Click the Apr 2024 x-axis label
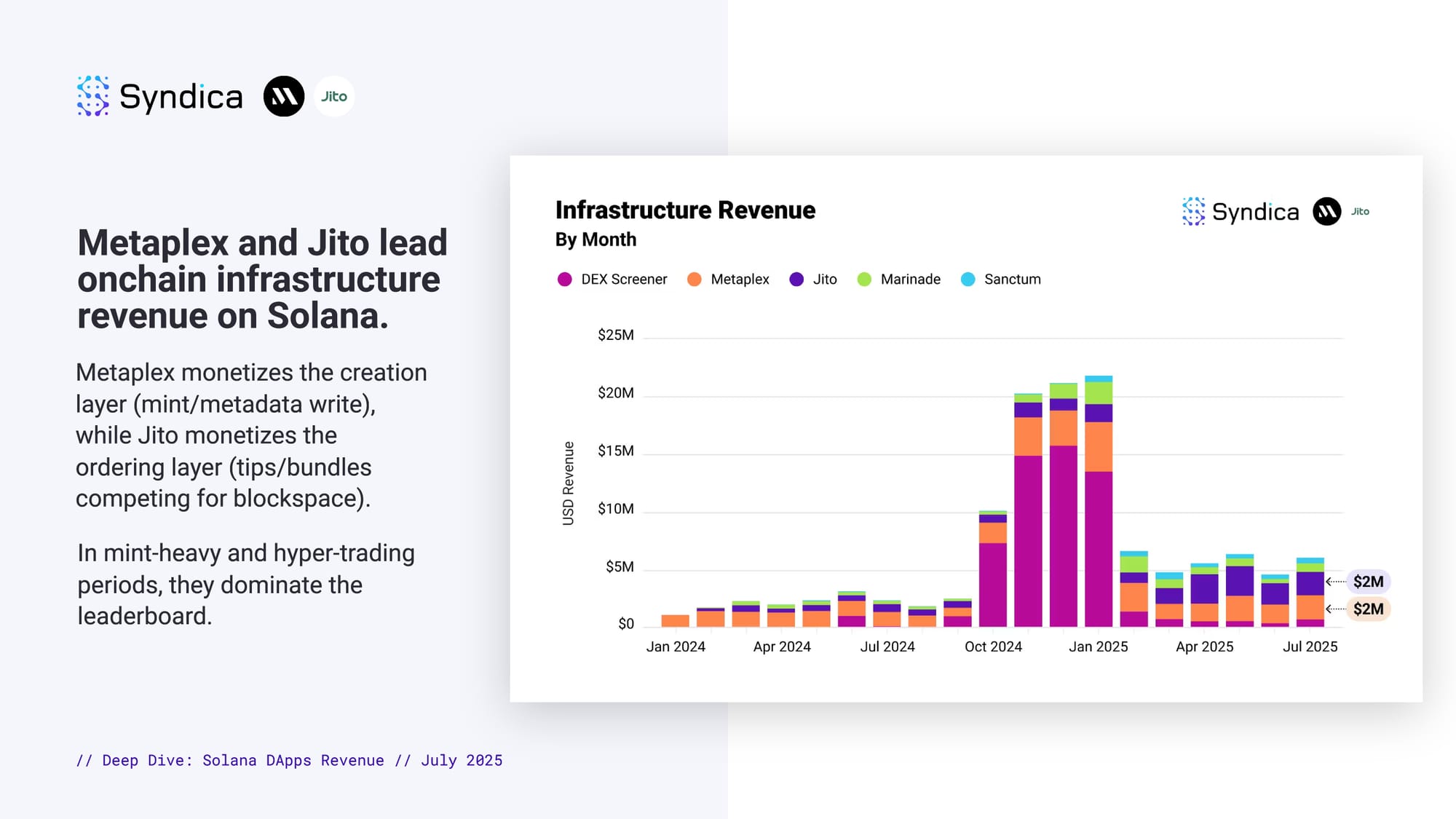 point(782,646)
